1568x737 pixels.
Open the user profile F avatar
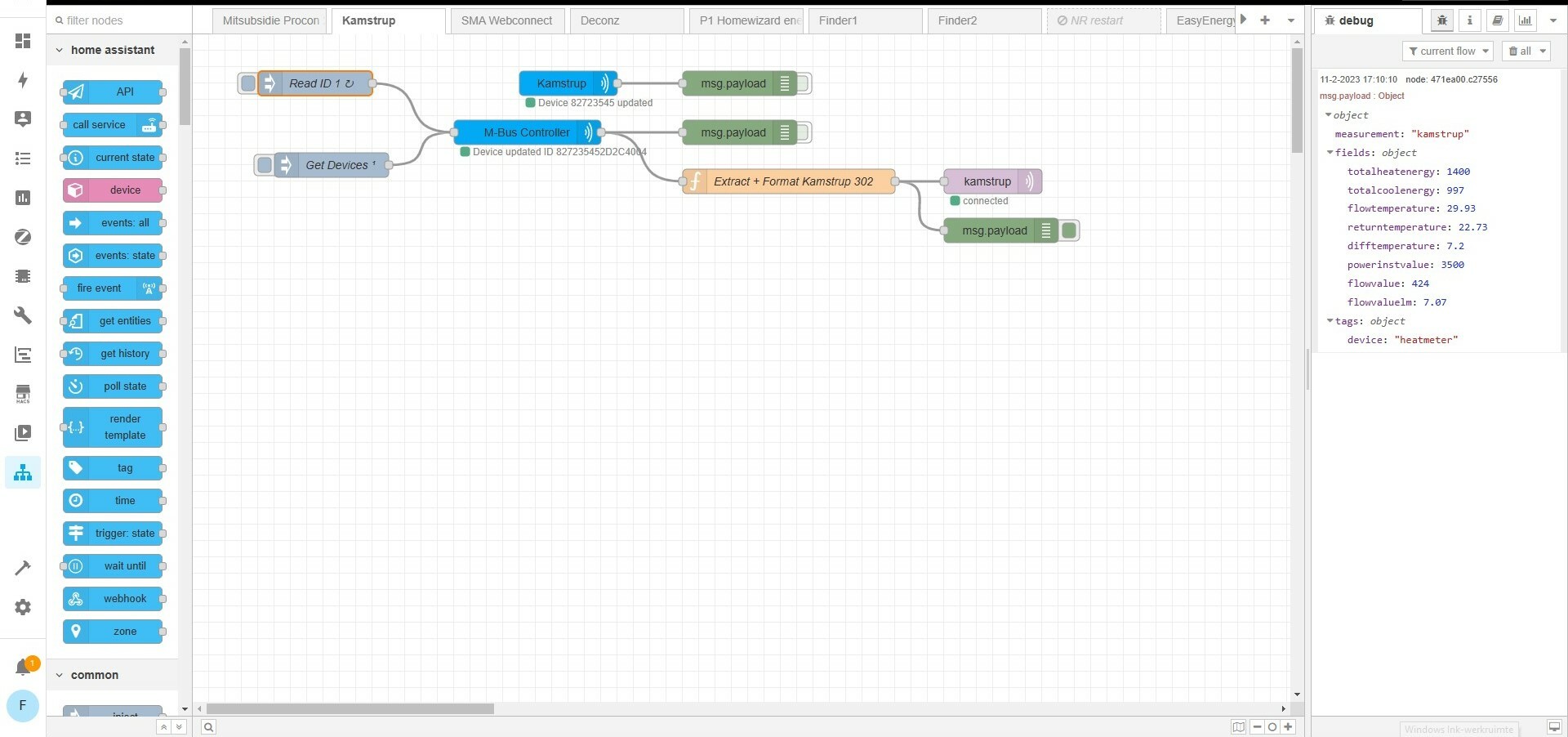23,705
